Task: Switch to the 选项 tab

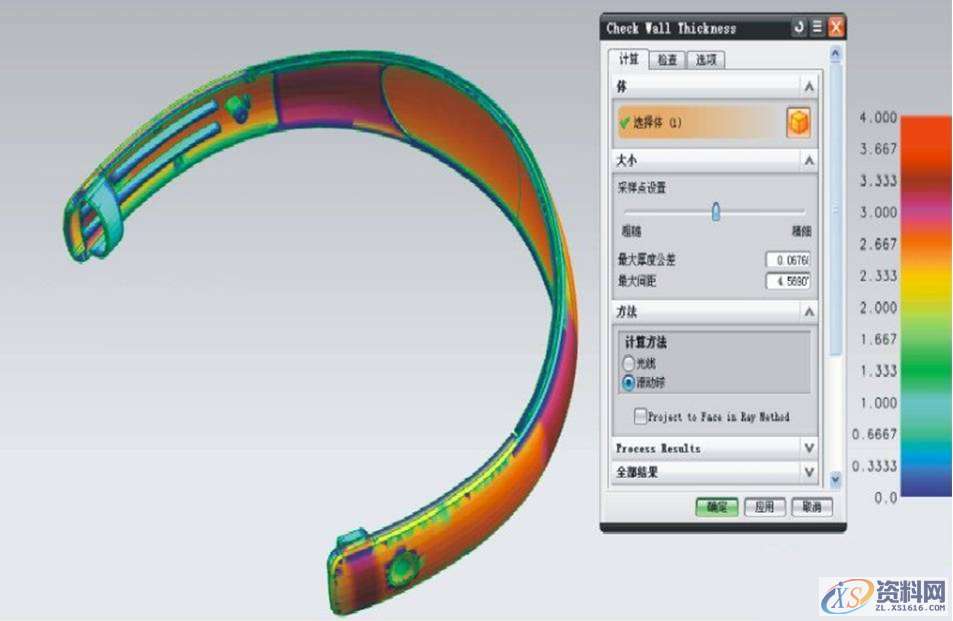Action: point(705,60)
